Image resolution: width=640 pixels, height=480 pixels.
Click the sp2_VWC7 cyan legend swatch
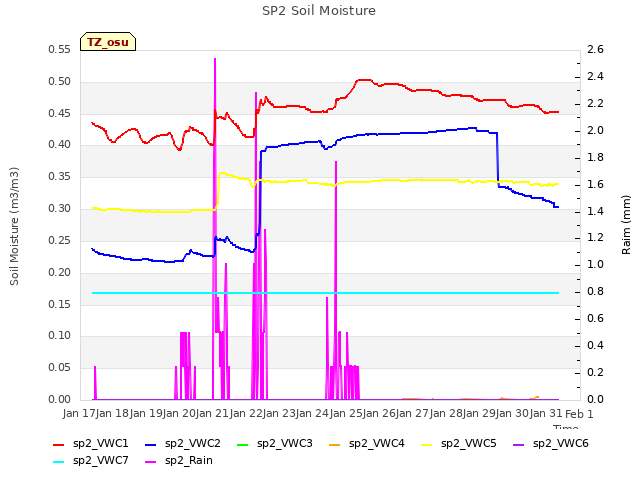[x=59, y=462]
